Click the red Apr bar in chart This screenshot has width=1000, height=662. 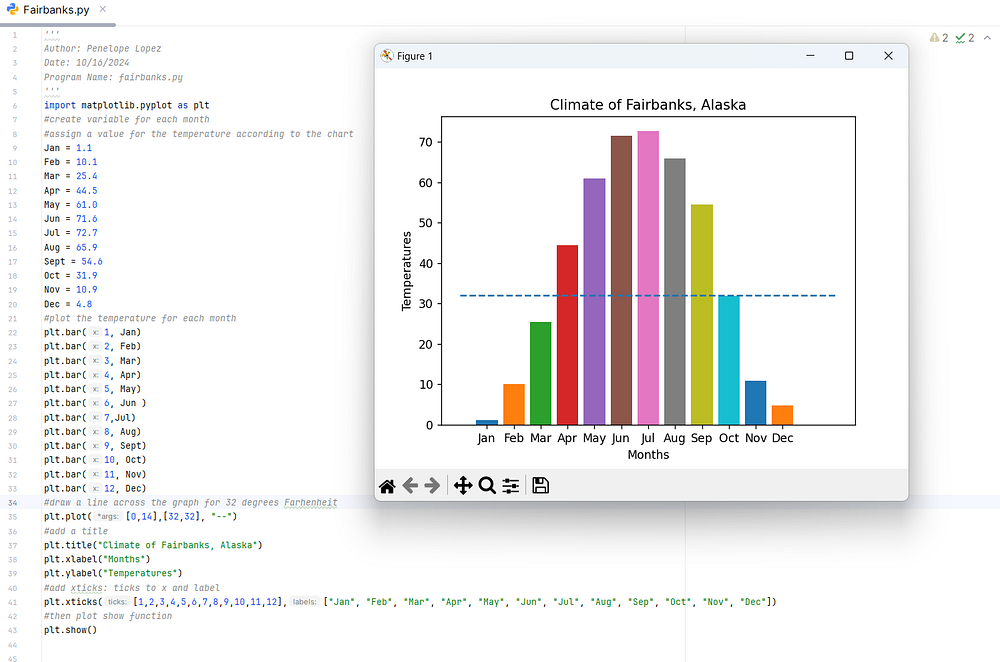[x=568, y=335]
